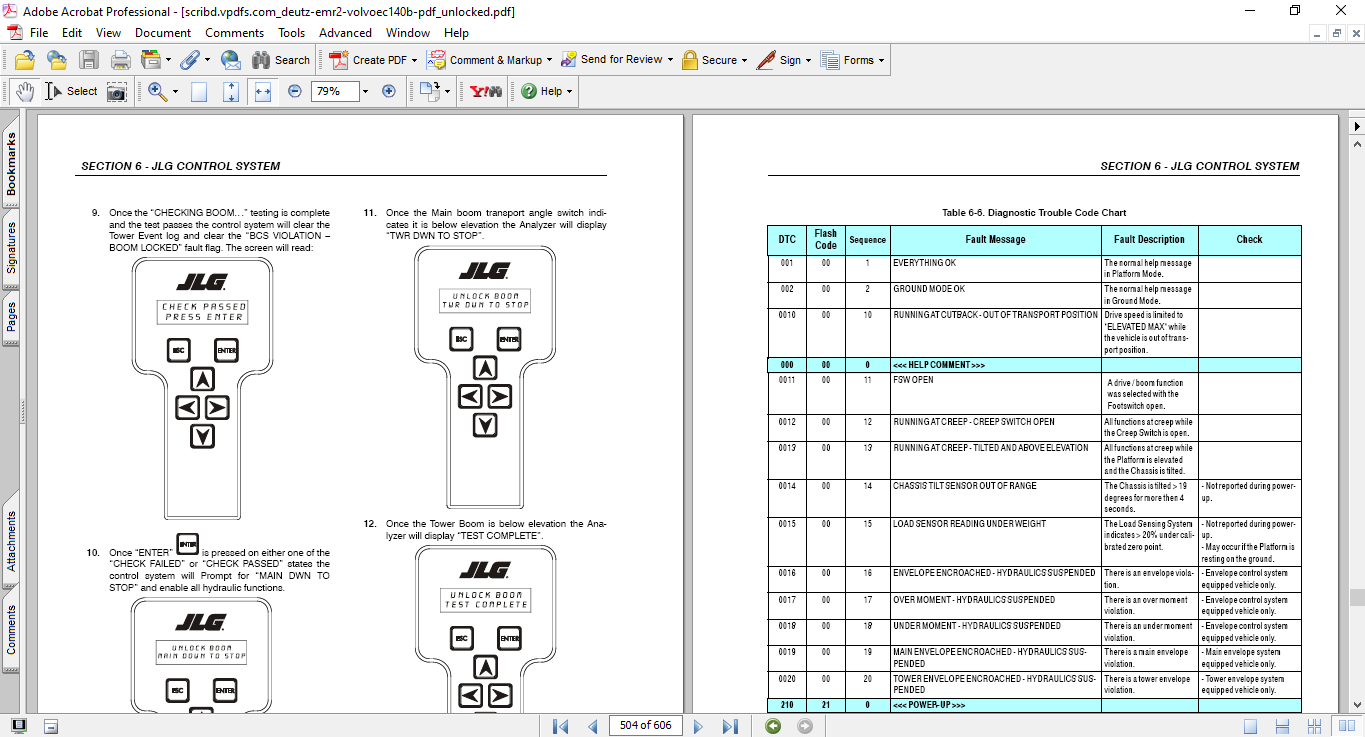The image size is (1365, 737).
Task: Go to first page
Action: [560, 726]
